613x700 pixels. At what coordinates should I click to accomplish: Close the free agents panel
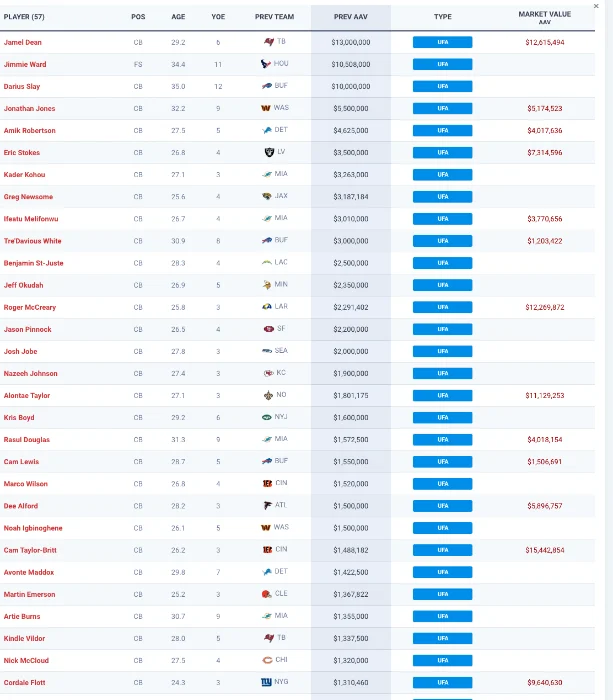click(x=596, y=6)
